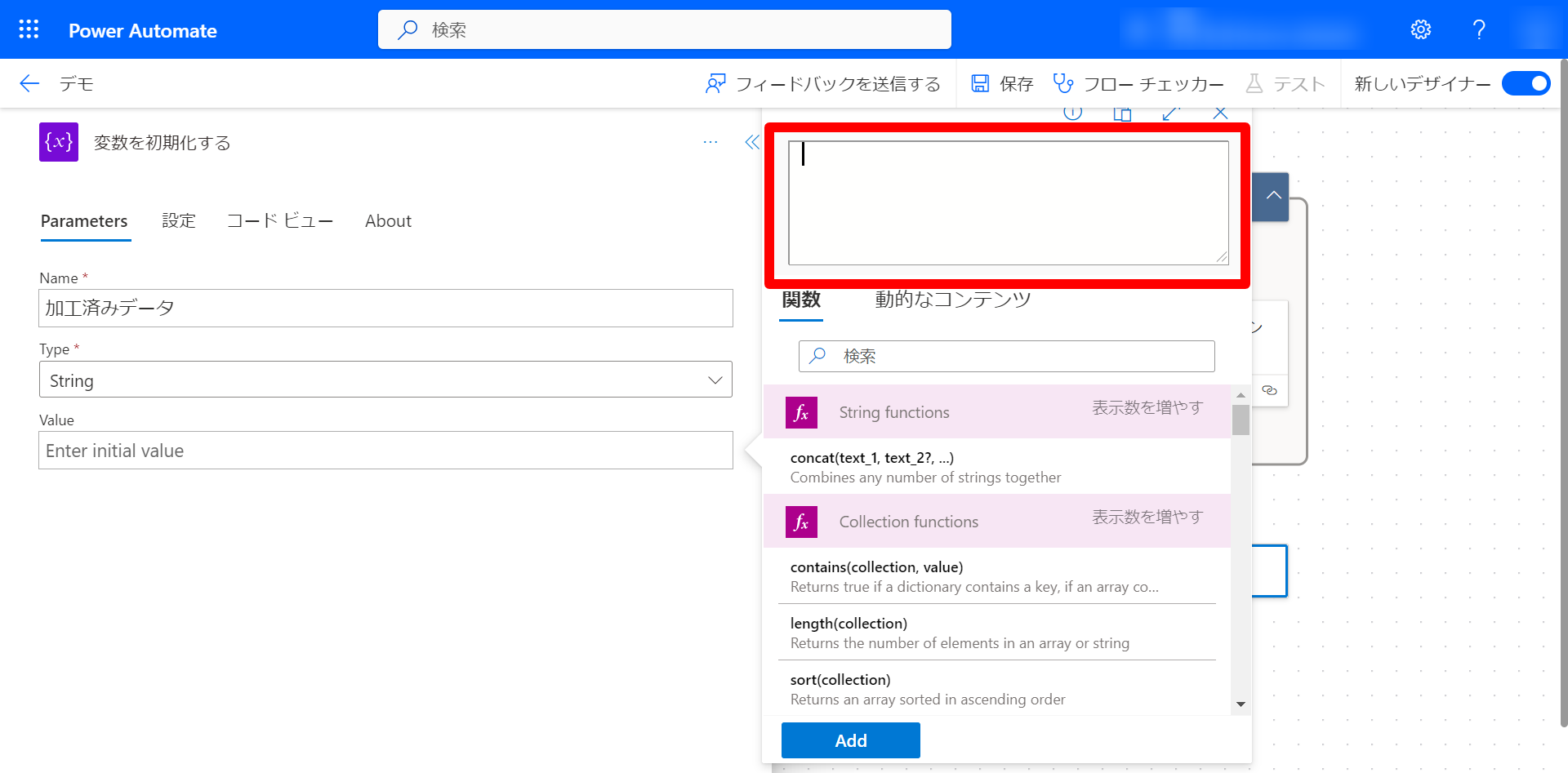Switch to the コード ビュー tab
1568x773 pixels.
(280, 220)
